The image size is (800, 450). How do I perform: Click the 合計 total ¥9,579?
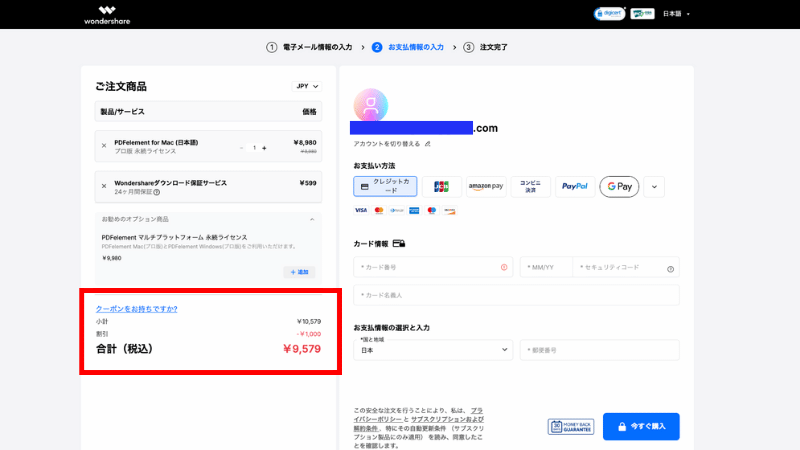tap(302, 349)
